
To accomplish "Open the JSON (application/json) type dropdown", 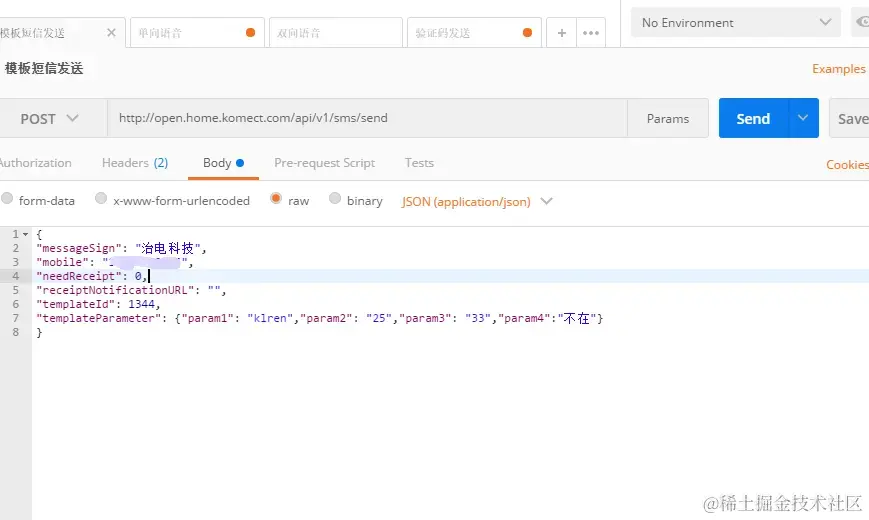I will pos(477,201).
